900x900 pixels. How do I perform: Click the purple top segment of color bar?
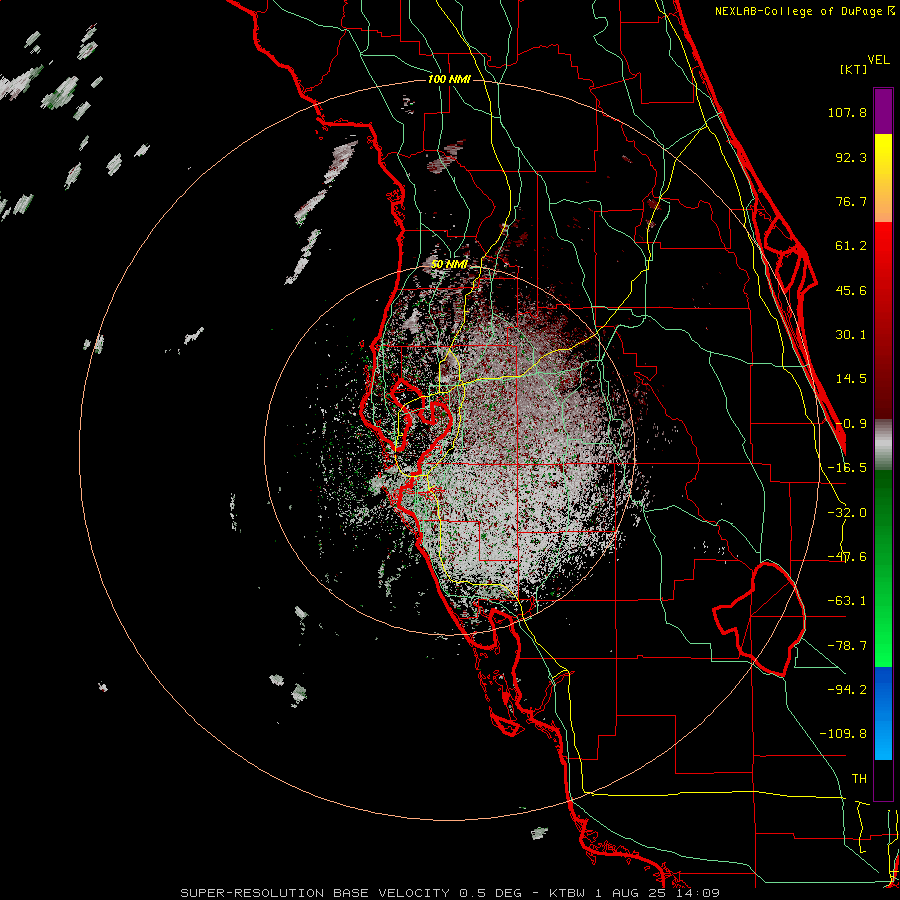click(x=883, y=111)
